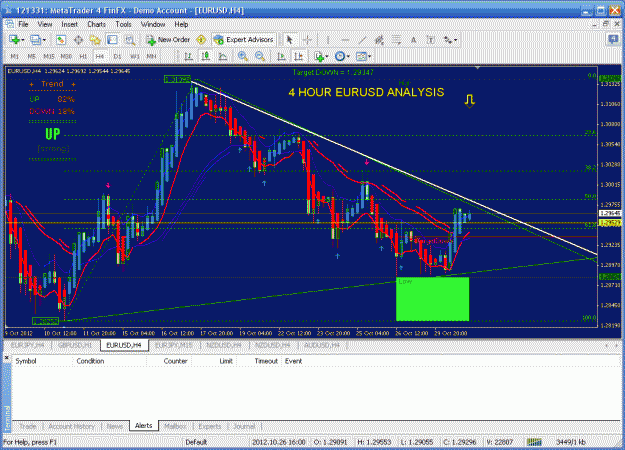The image size is (625, 450).
Task: Select the equidistant channel tool
Action: click(x=379, y=39)
